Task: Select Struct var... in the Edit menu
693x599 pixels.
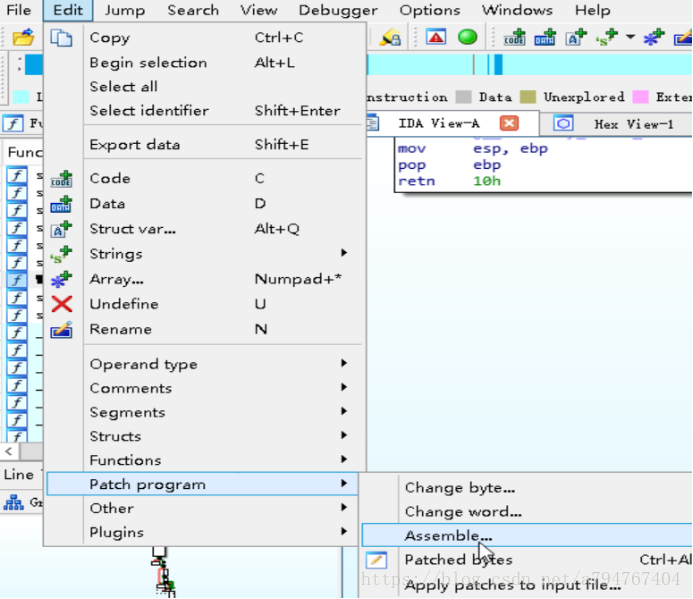Action: coord(132,228)
